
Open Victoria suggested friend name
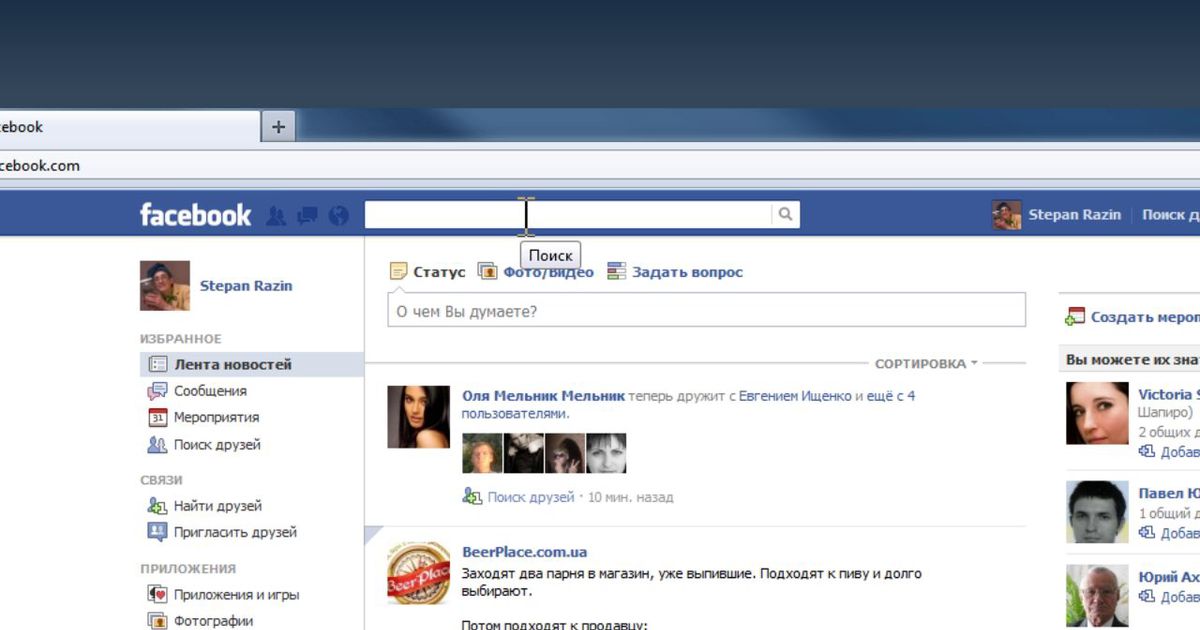pyautogui.click(x=1168, y=395)
